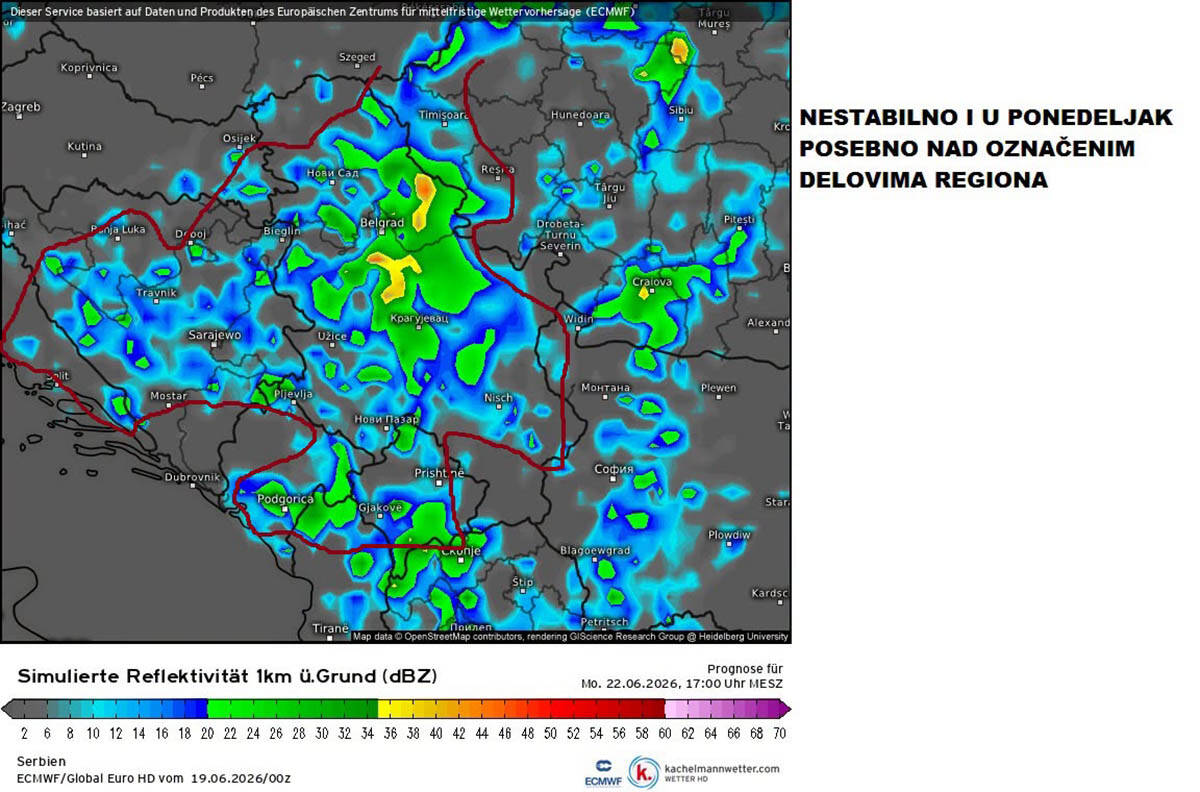The image size is (1200, 792).
Task: Click the kachelmannwetter.com logo
Action: tap(704, 771)
